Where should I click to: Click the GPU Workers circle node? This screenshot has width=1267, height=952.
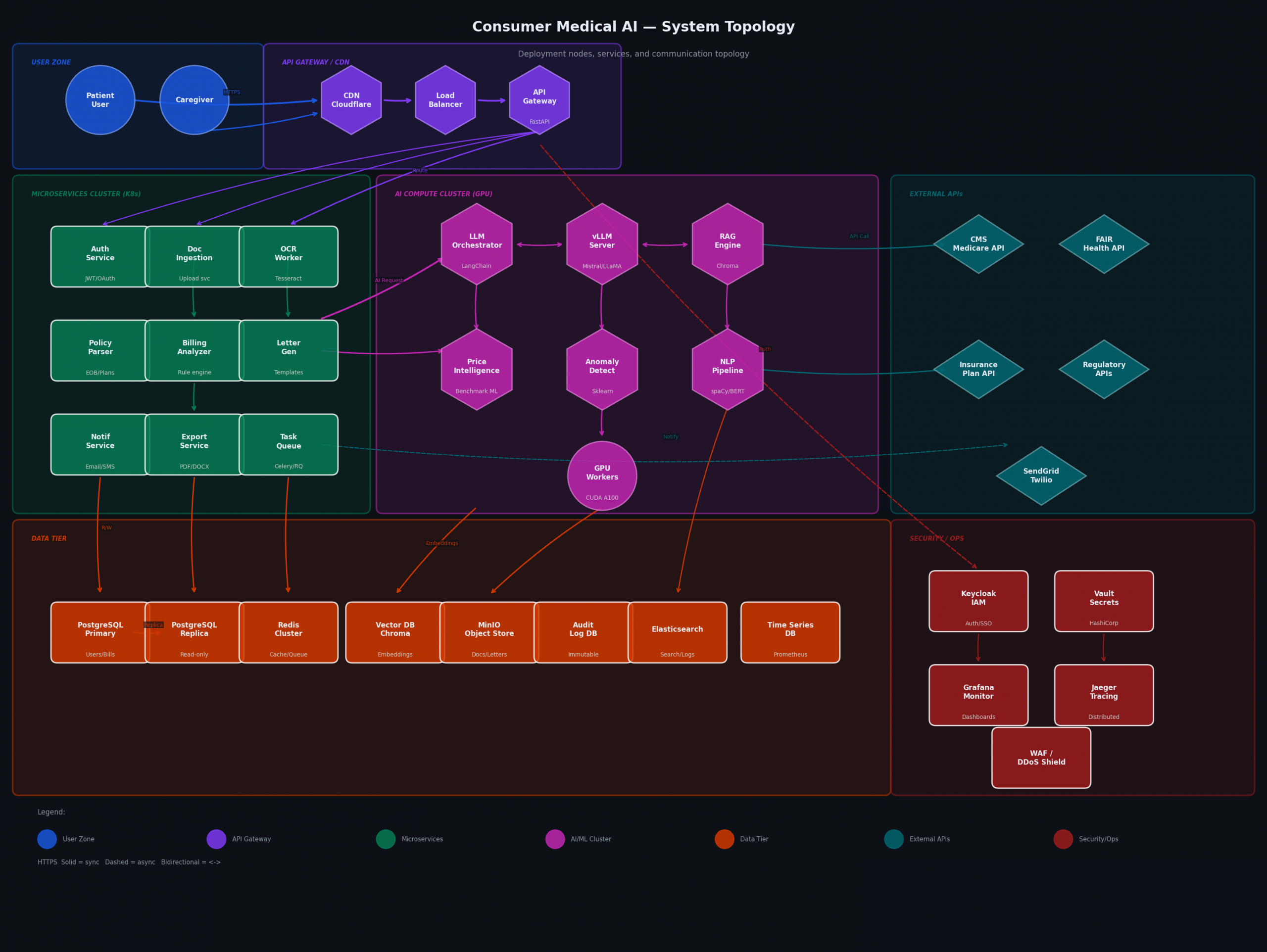602,476
